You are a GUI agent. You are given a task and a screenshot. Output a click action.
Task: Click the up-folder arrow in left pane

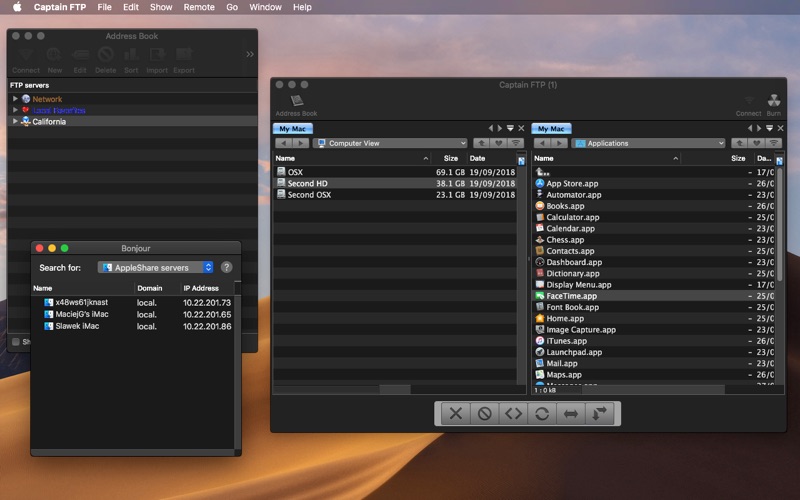[x=482, y=143]
